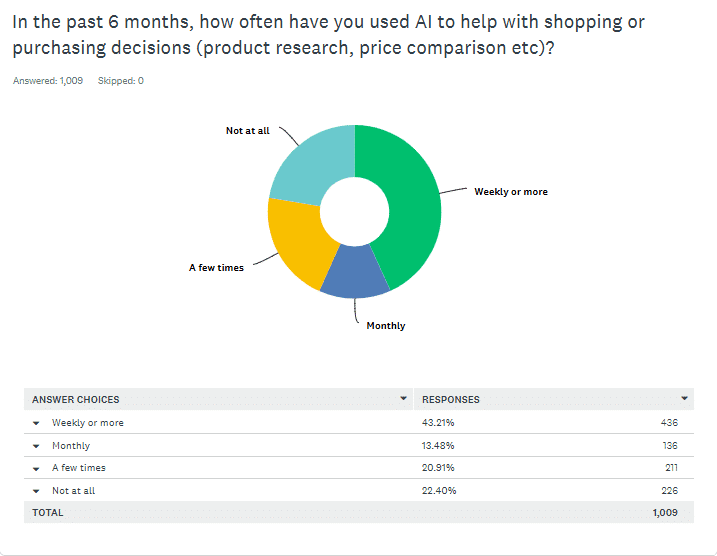Select the Weekly or more chart label
717x556 pixels.
510,192
